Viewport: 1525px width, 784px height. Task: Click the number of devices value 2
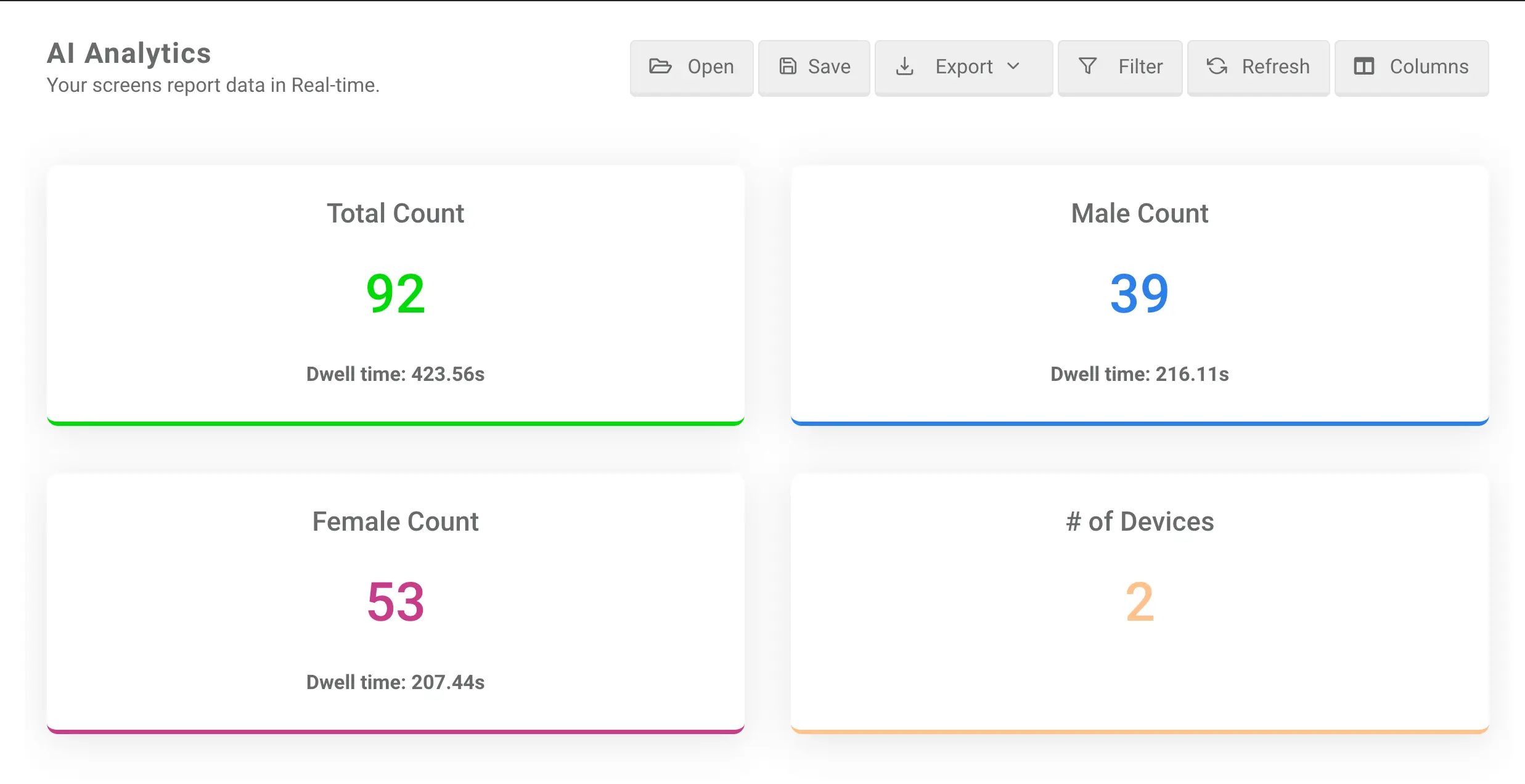pyautogui.click(x=1139, y=602)
